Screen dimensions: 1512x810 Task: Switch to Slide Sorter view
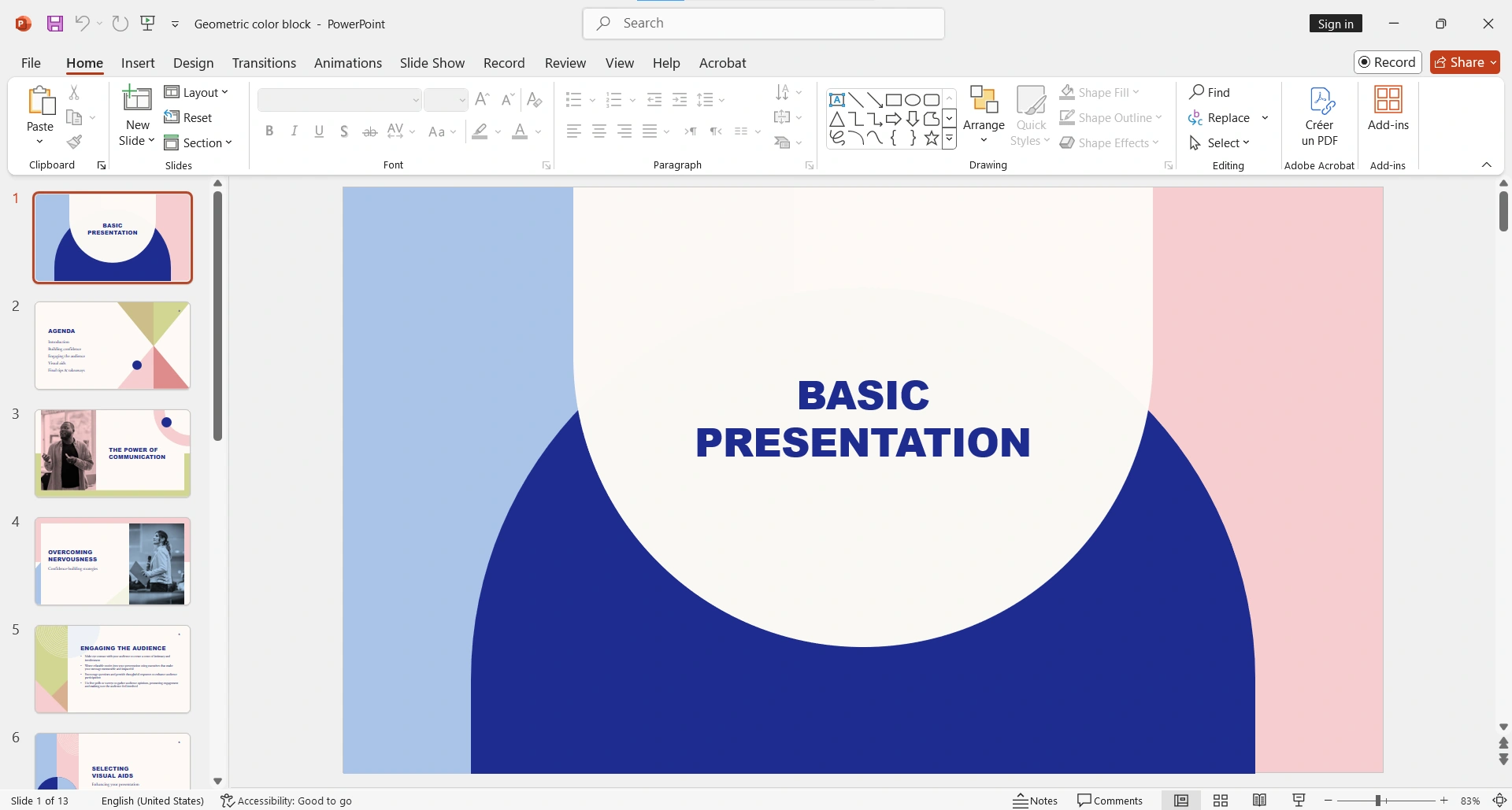click(1220, 800)
